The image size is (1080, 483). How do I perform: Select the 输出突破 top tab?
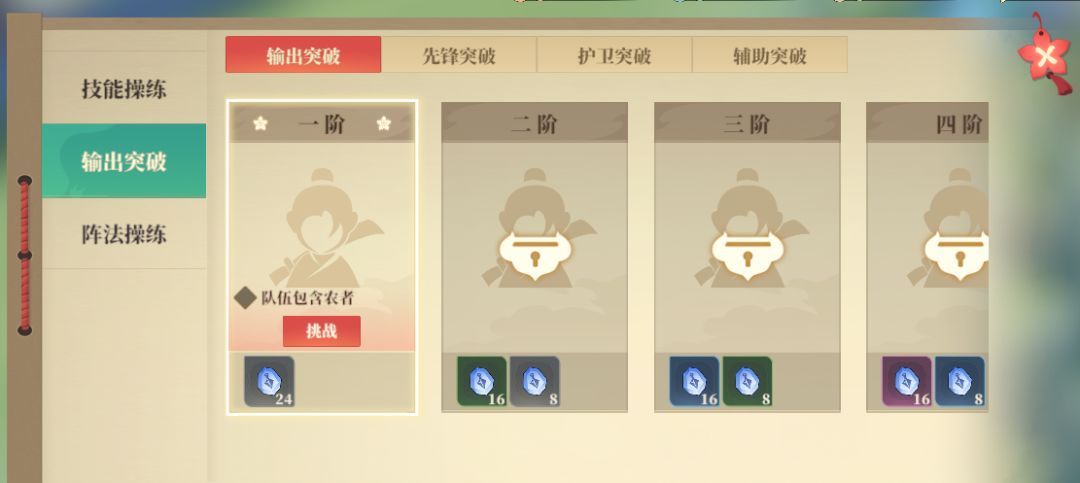pyautogui.click(x=303, y=55)
